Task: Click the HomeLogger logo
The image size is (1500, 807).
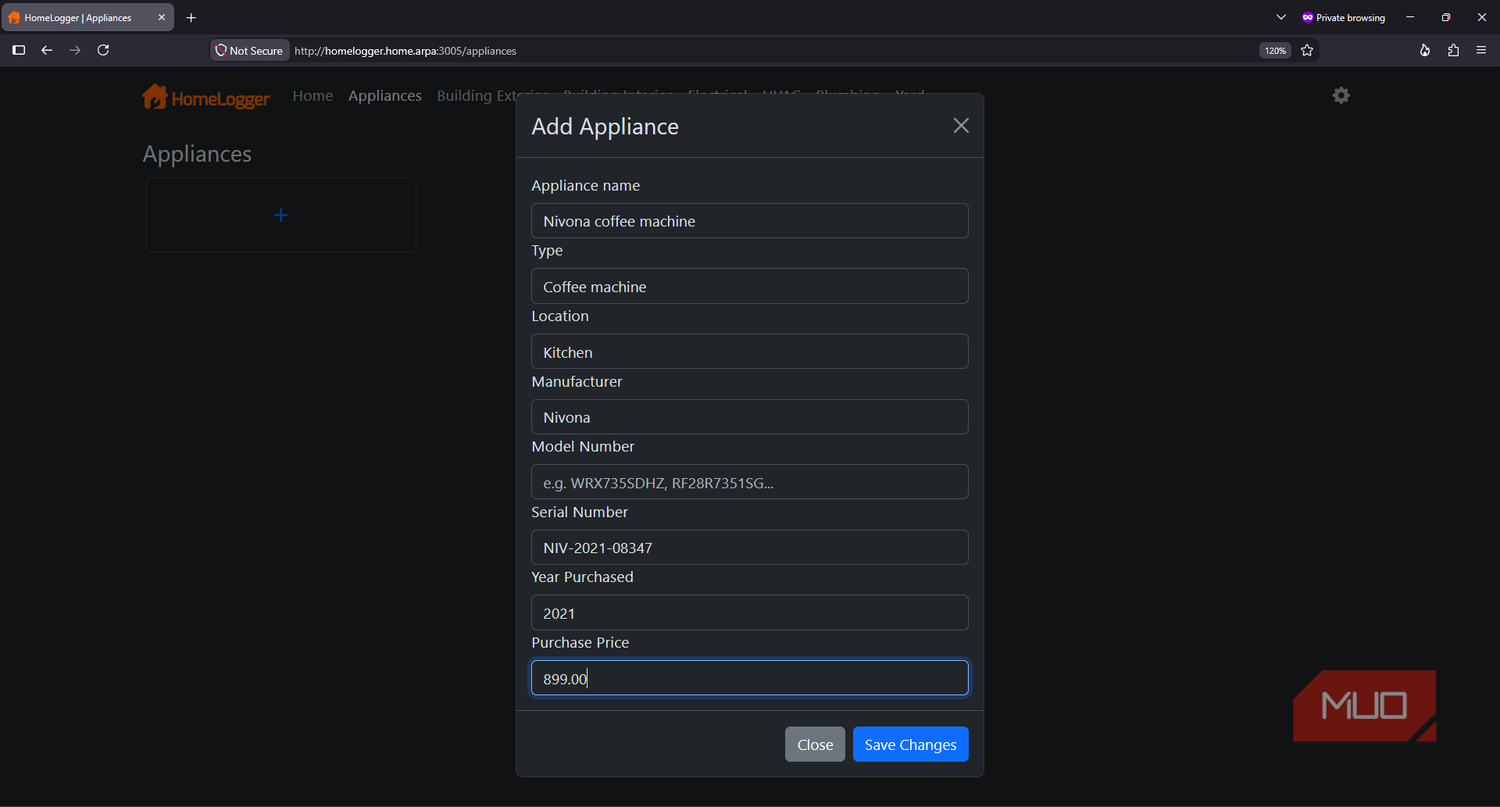Action: click(206, 97)
